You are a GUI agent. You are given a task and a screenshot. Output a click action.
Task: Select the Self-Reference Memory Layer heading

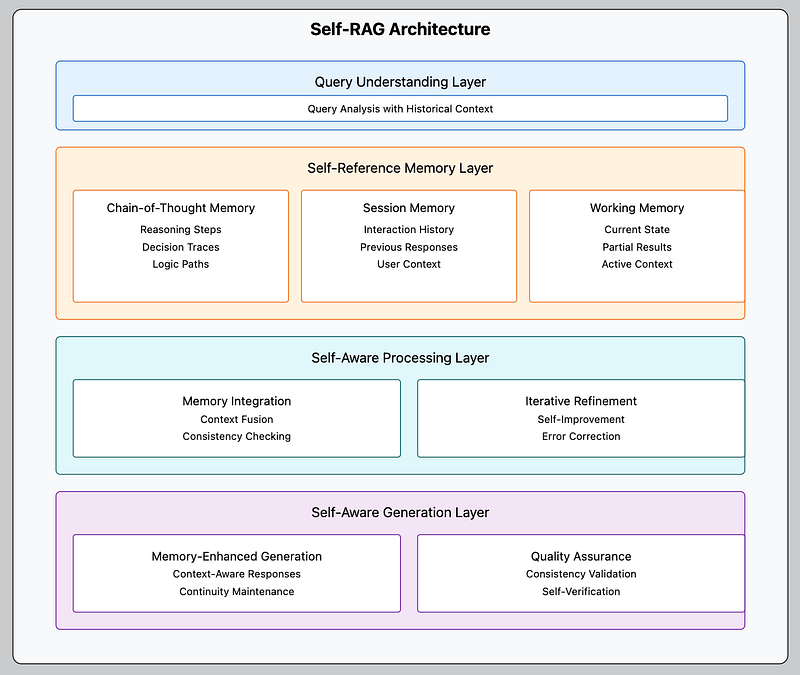(400, 168)
